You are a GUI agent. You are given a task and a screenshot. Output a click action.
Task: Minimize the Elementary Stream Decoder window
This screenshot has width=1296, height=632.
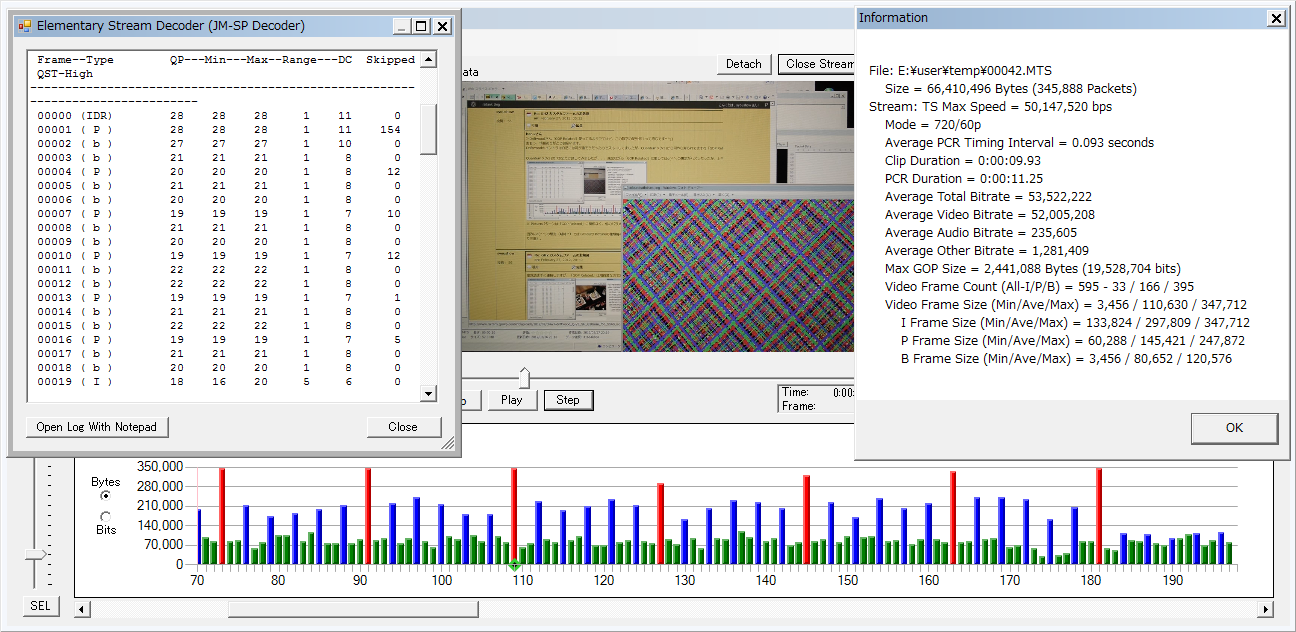401,26
